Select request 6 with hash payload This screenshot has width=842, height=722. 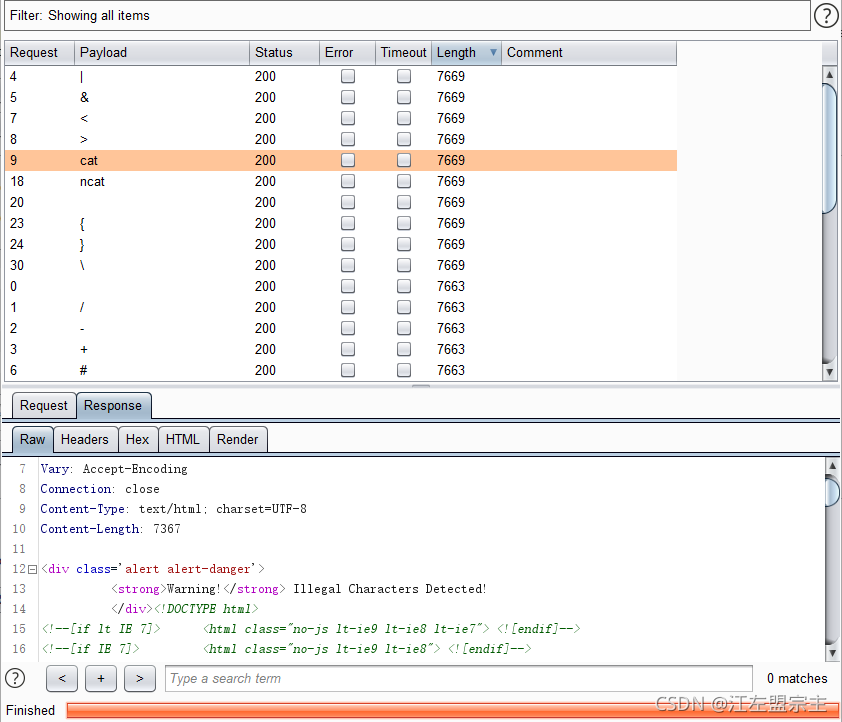point(340,370)
